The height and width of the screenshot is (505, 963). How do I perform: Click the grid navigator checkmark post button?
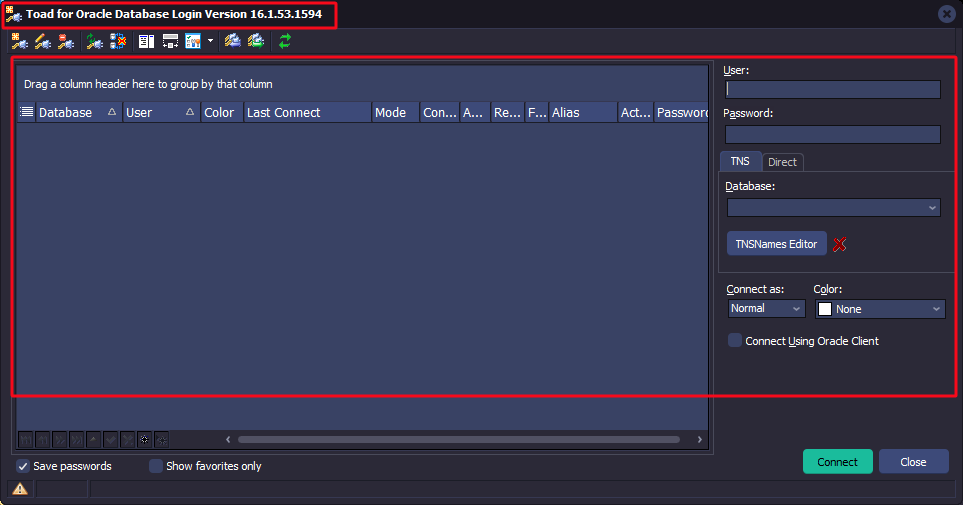pyautogui.click(x=111, y=440)
